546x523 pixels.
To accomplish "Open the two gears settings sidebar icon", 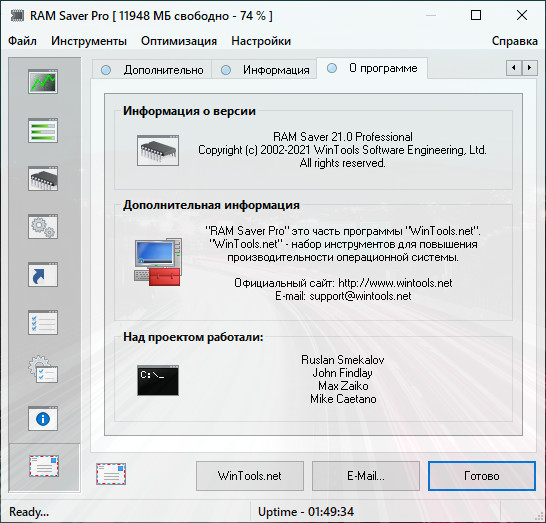I will pos(43,227).
